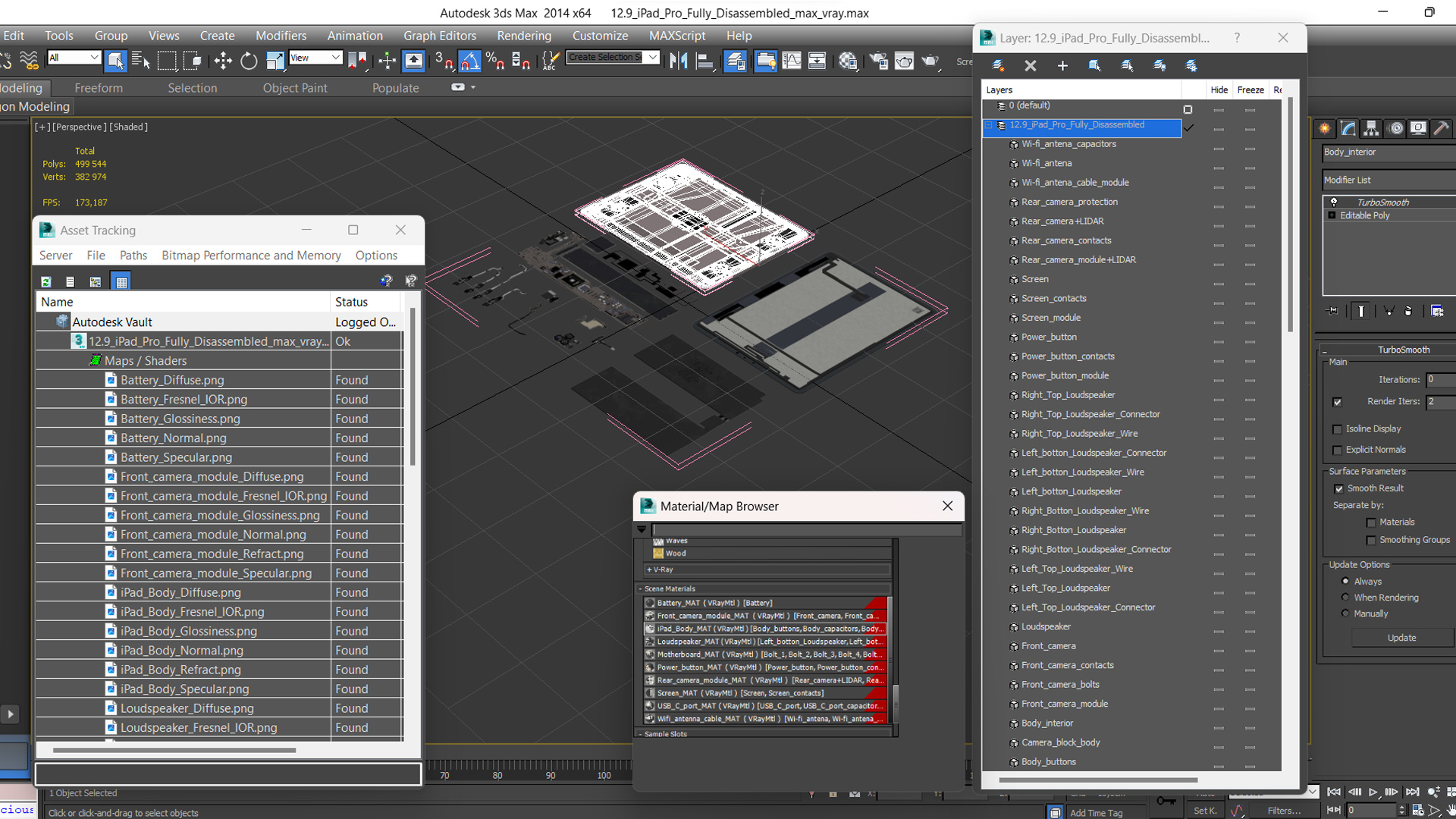The image size is (1456, 819).
Task: Click the Align tool icon
Action: tap(704, 61)
